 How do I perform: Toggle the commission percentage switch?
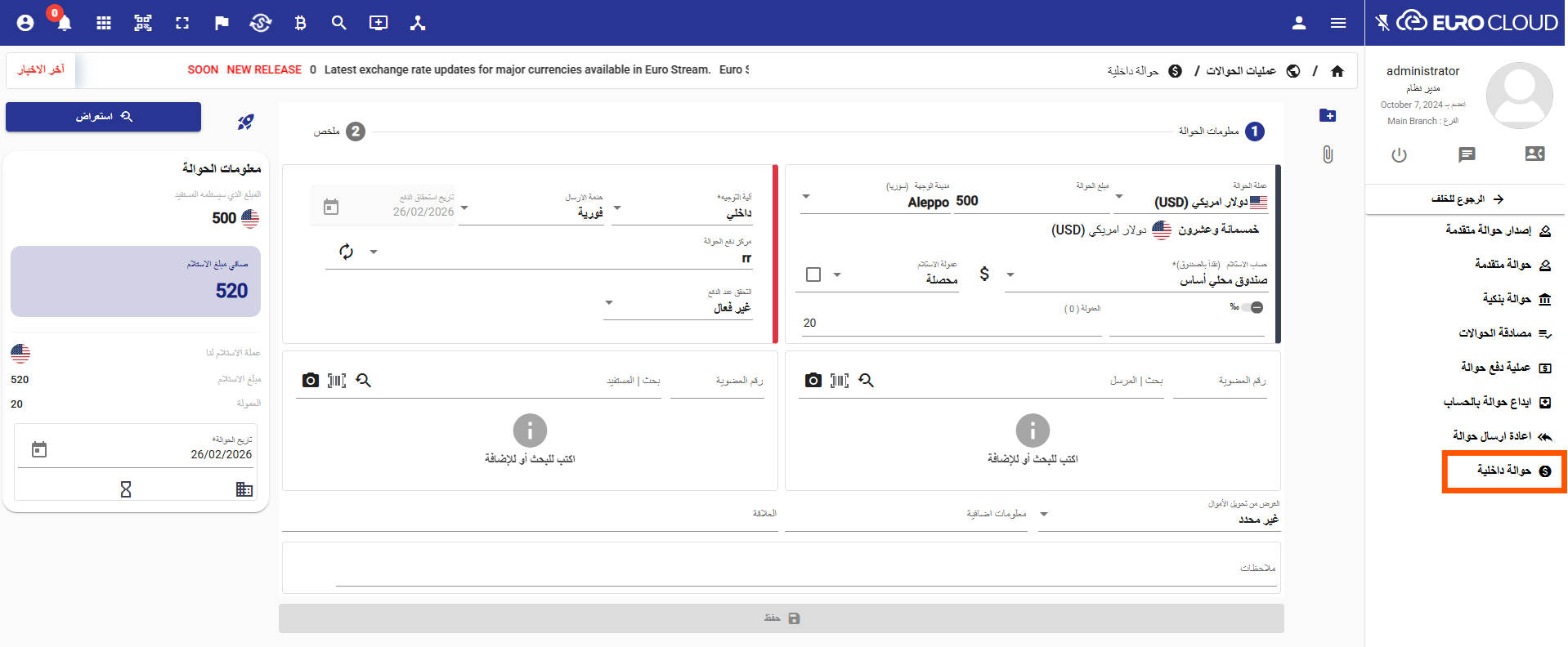(x=1252, y=307)
